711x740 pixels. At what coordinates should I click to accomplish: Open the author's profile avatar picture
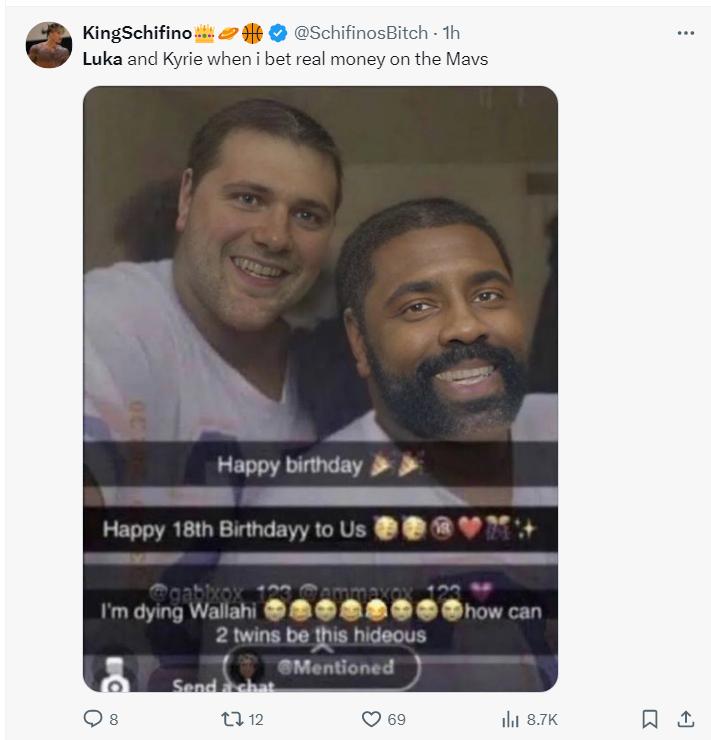click(x=48, y=45)
